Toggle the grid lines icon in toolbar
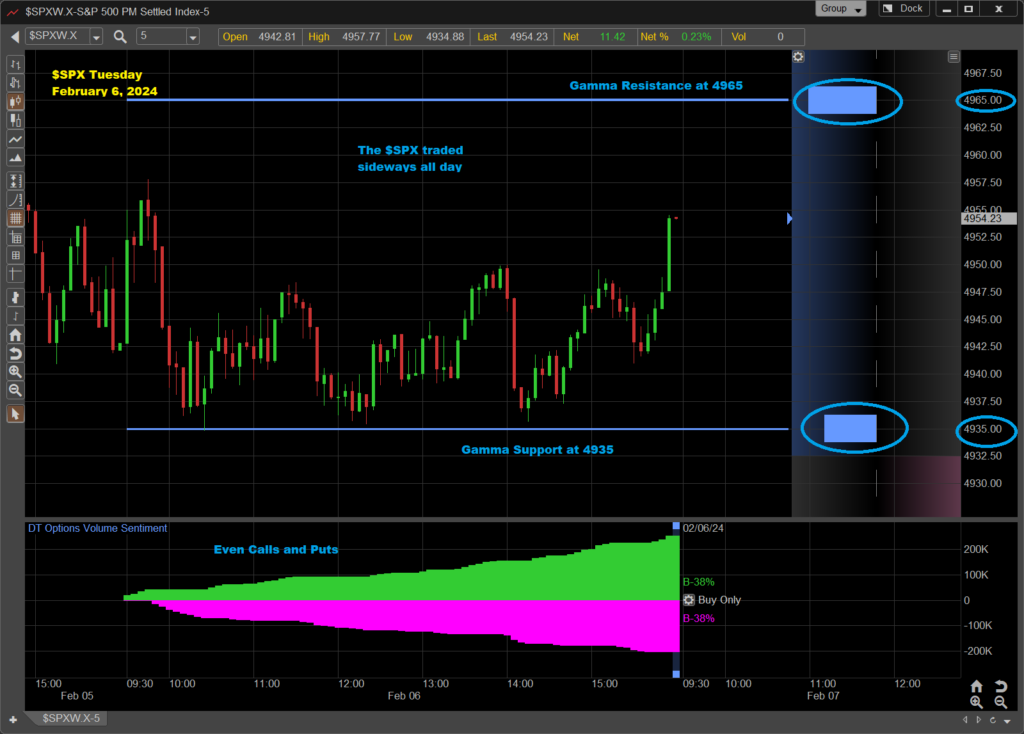 [x=15, y=218]
